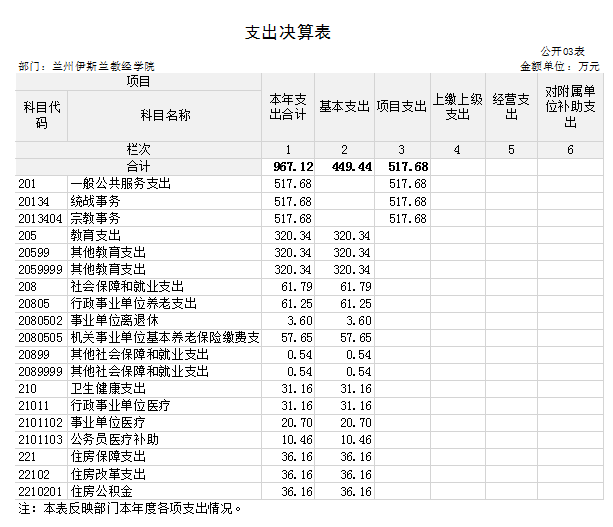This screenshot has width=613, height=527.
Task: Select the 宗教事务 row name
Action: click(95, 219)
